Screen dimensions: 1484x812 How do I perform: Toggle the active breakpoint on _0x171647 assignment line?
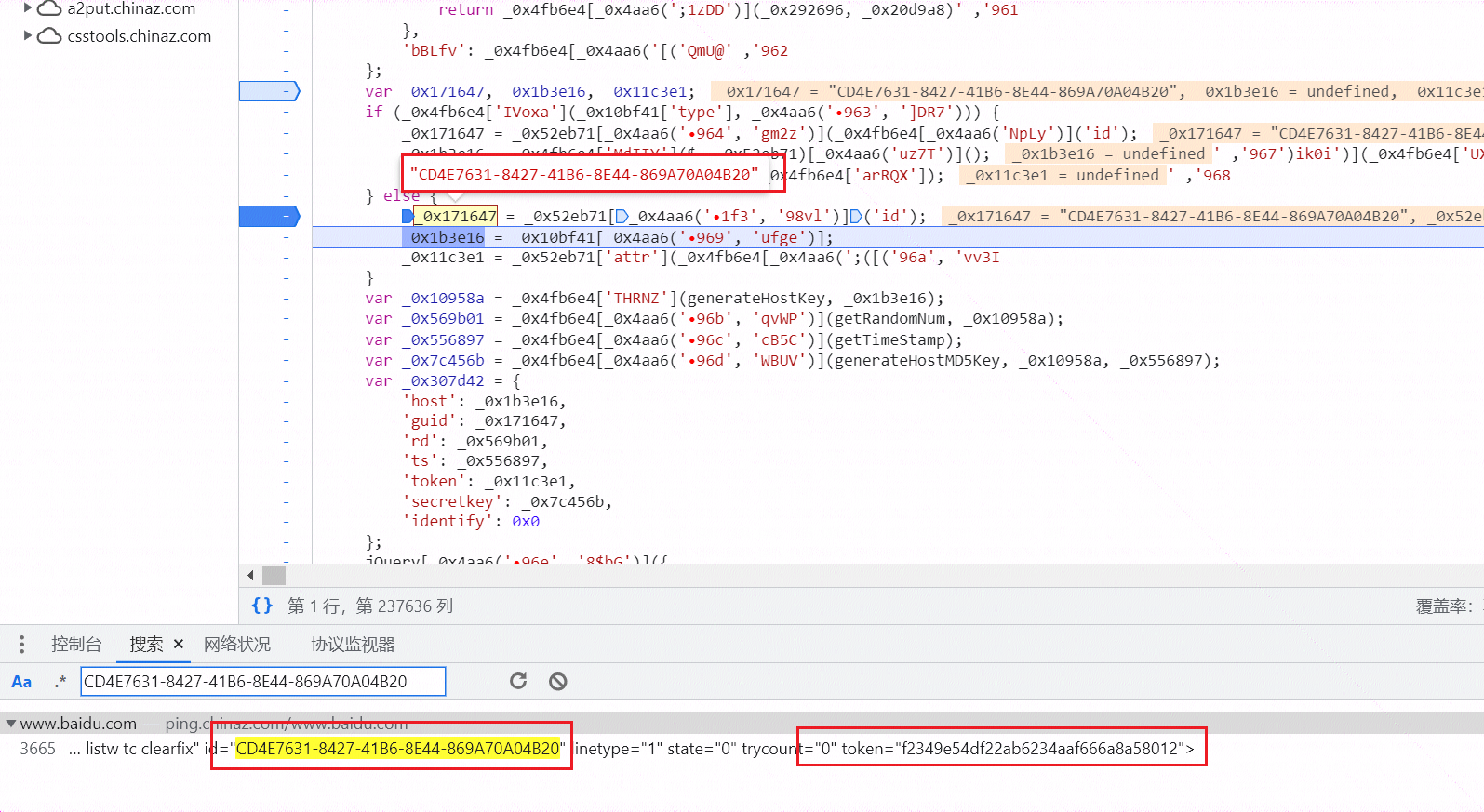tap(269, 217)
